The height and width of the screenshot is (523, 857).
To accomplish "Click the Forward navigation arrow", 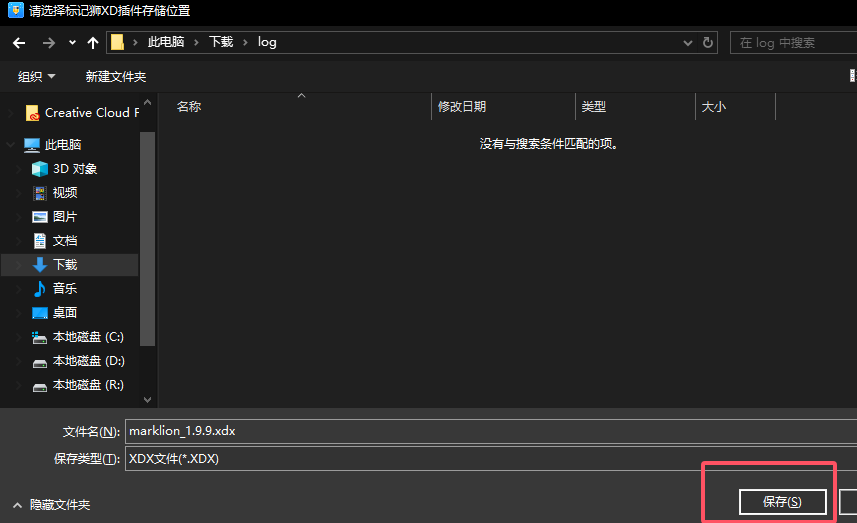I will pyautogui.click(x=49, y=43).
